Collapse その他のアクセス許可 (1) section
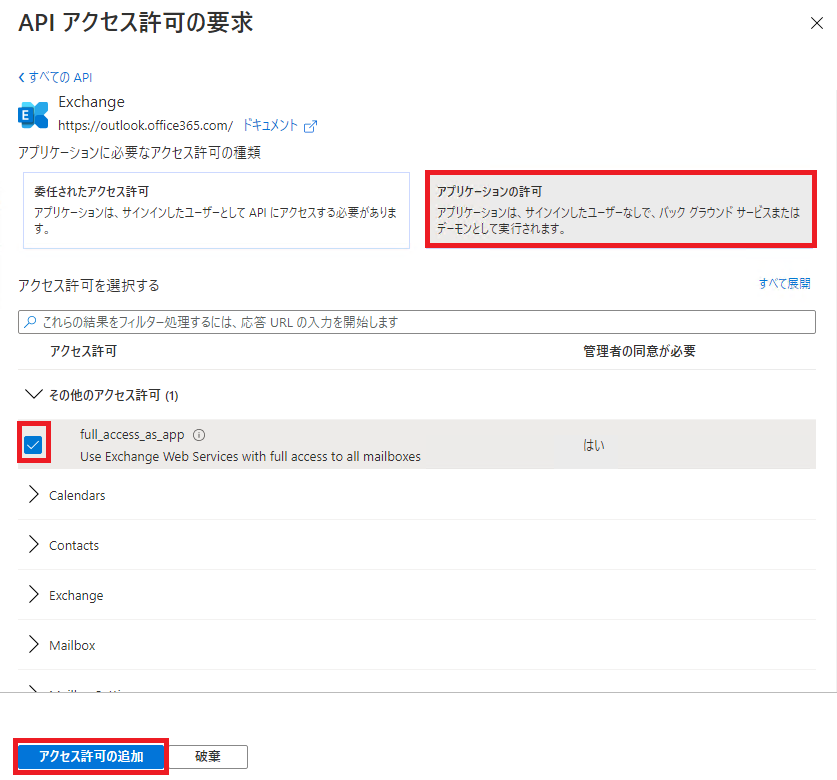 pyautogui.click(x=34, y=395)
